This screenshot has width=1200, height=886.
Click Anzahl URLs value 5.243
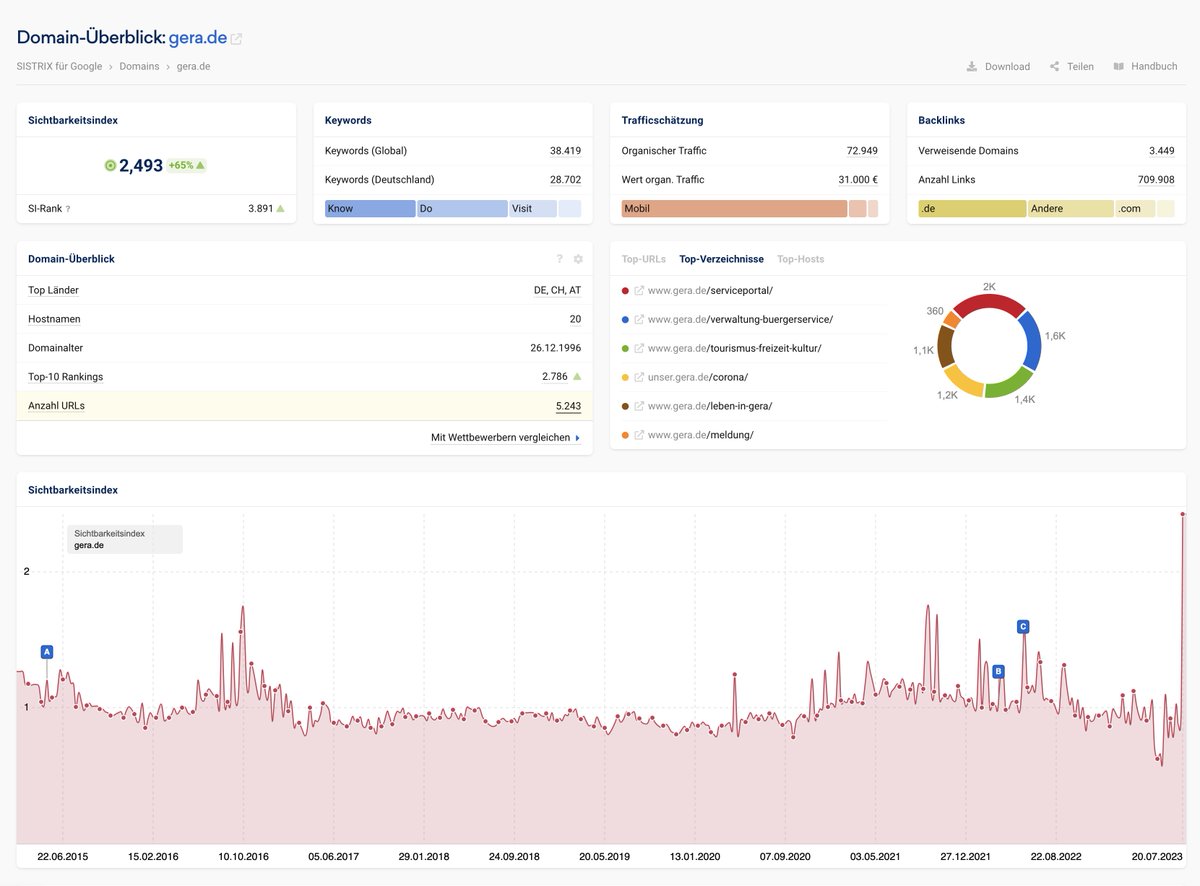568,406
